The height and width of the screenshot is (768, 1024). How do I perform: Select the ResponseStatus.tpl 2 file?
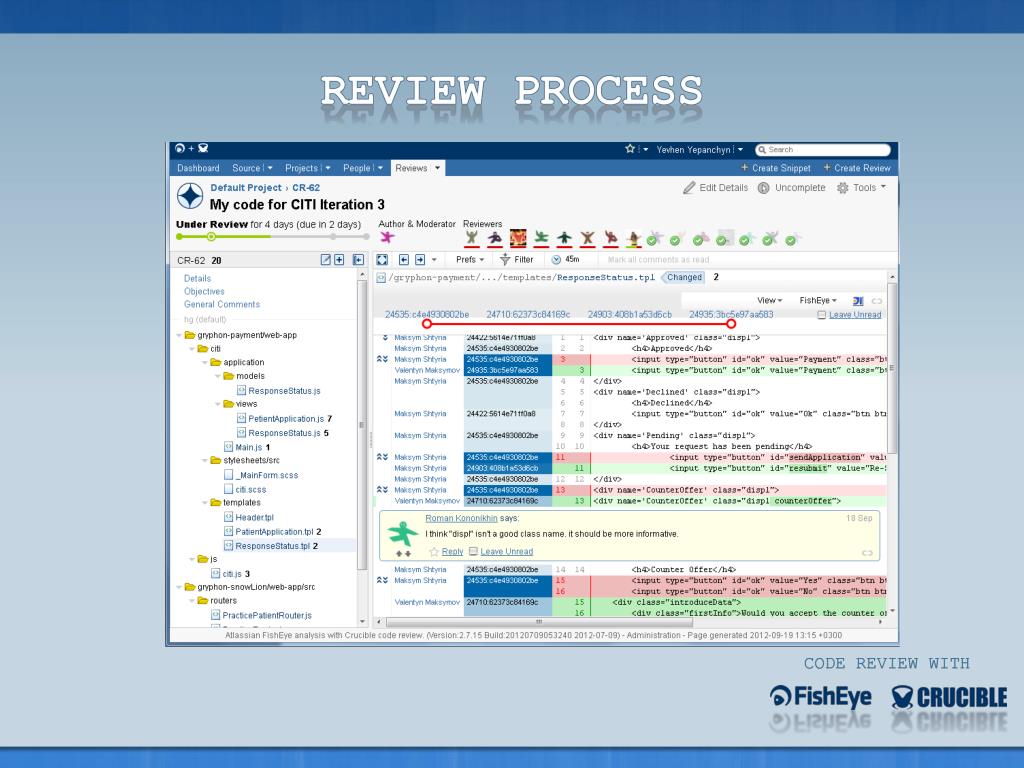276,546
